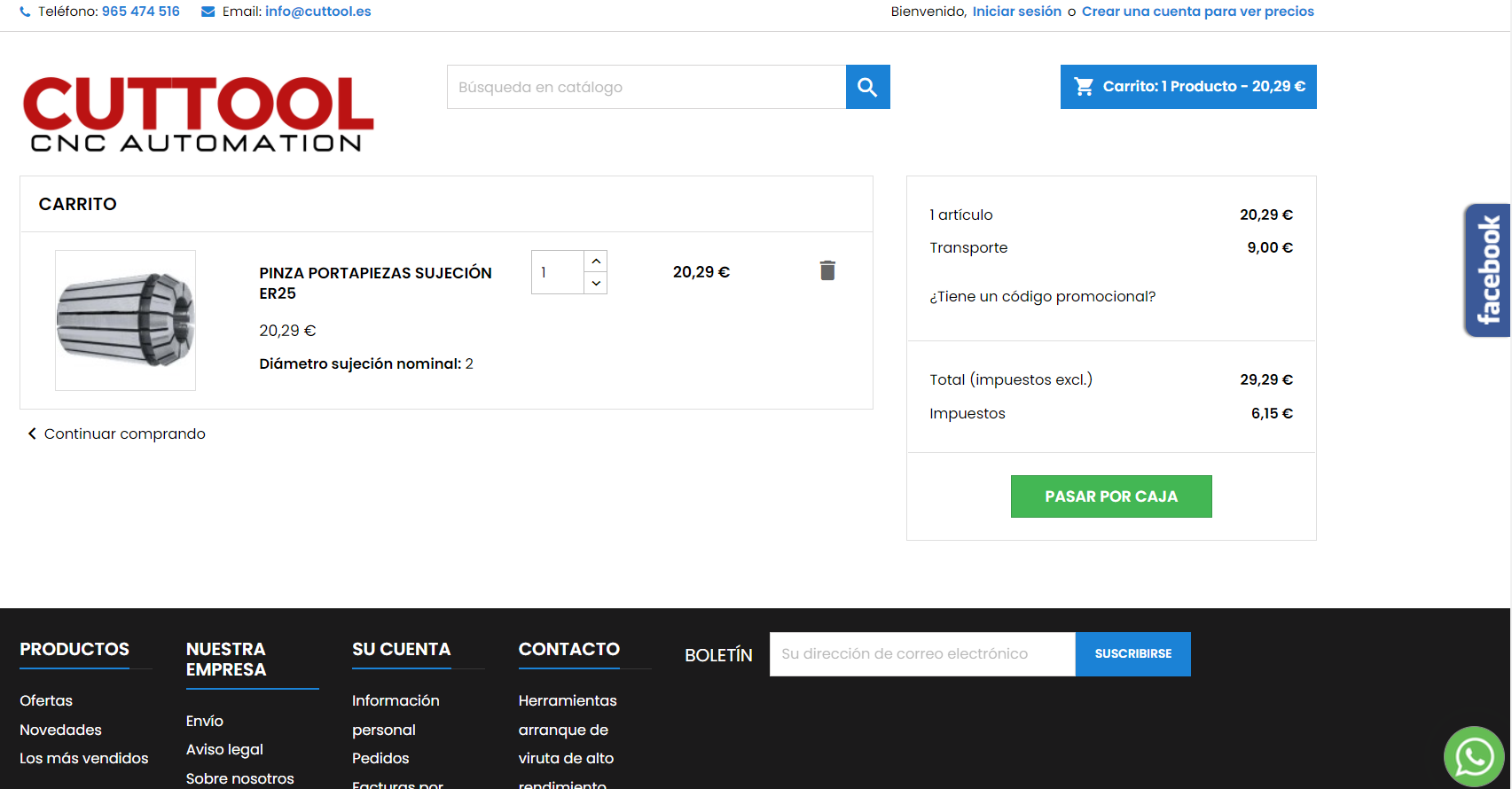The height and width of the screenshot is (789, 1512).
Task: Open the Carrito summary button
Action: tap(1188, 87)
